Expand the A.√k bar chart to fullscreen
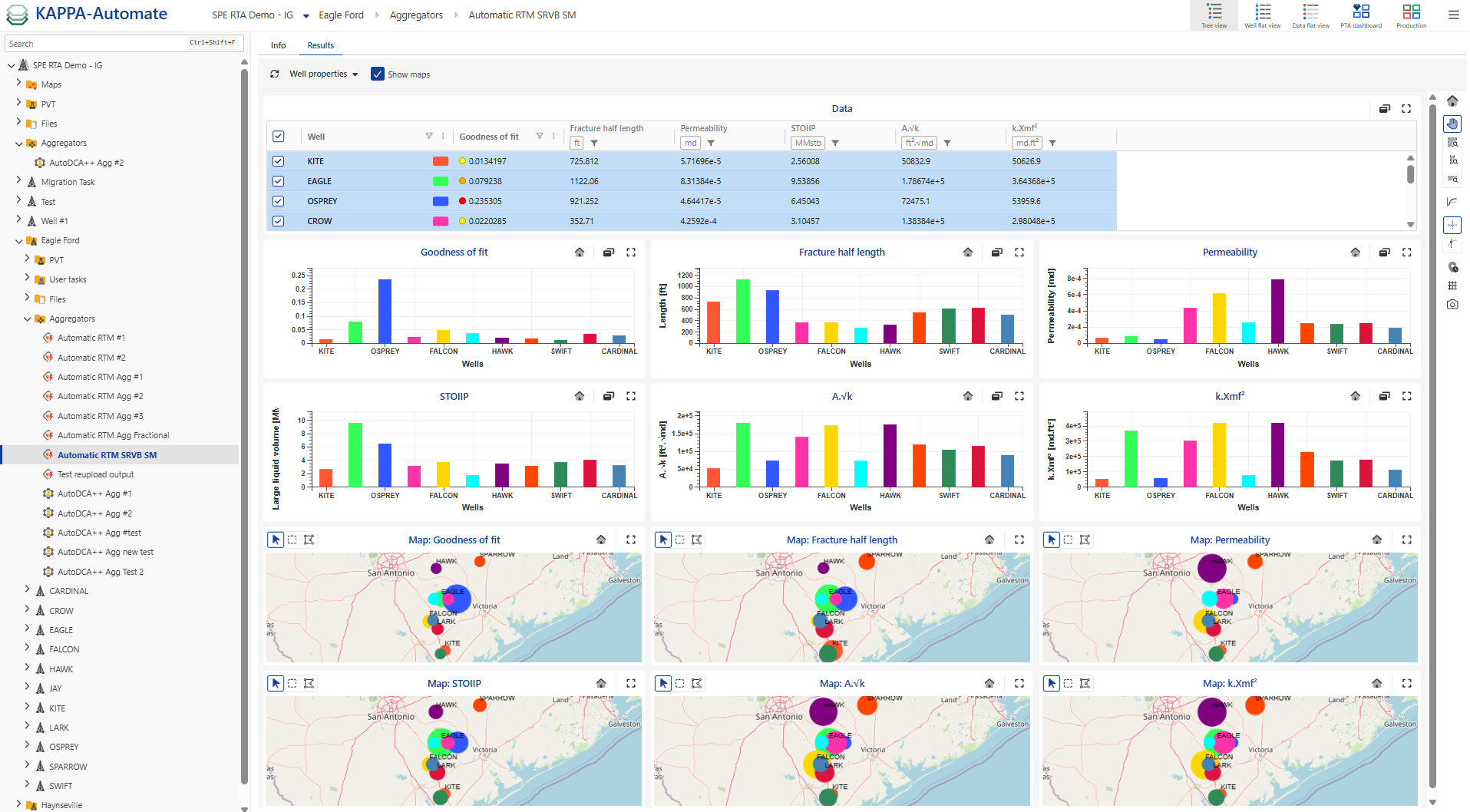 1019,396
